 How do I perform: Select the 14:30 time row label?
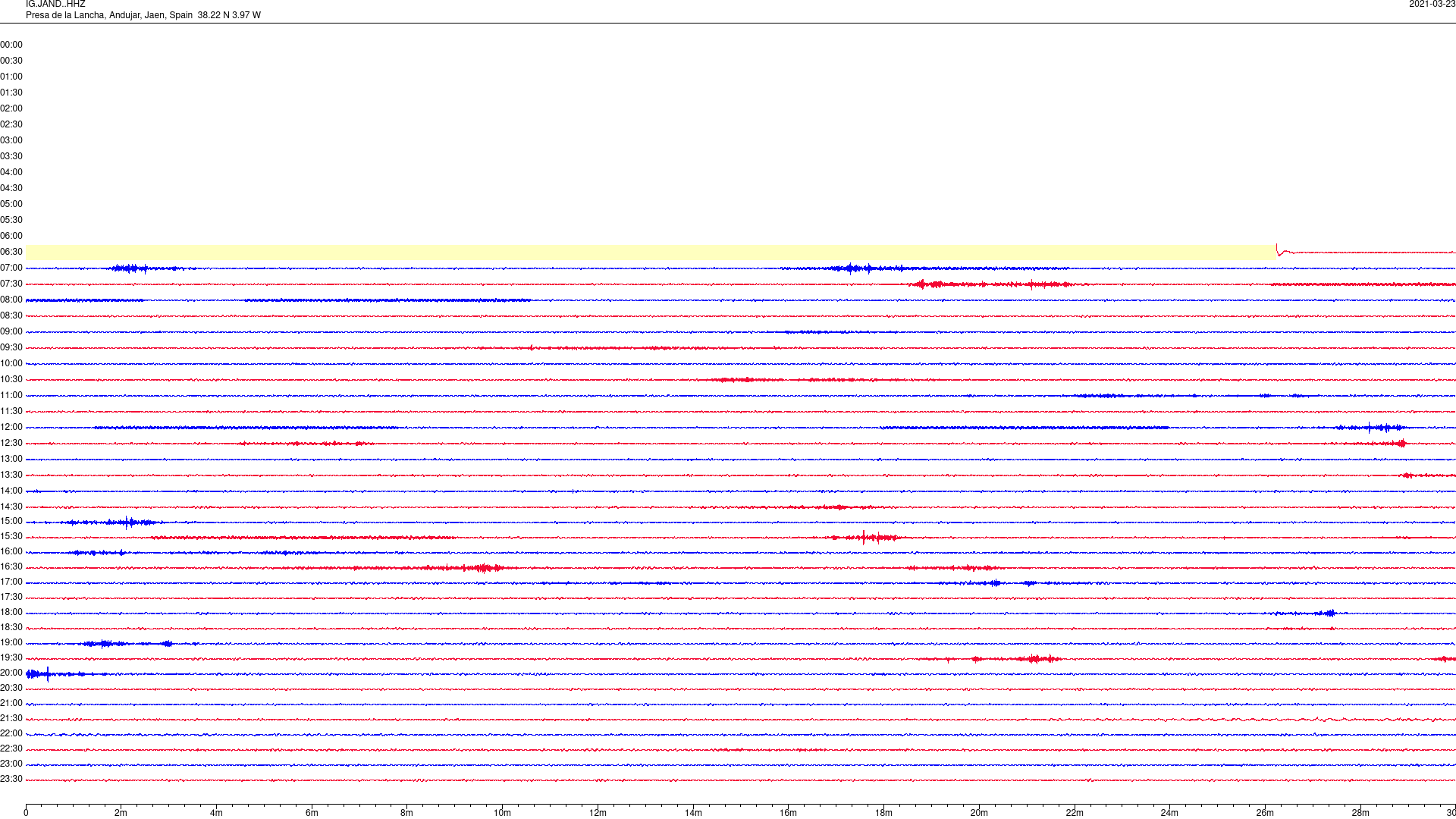coord(11,507)
